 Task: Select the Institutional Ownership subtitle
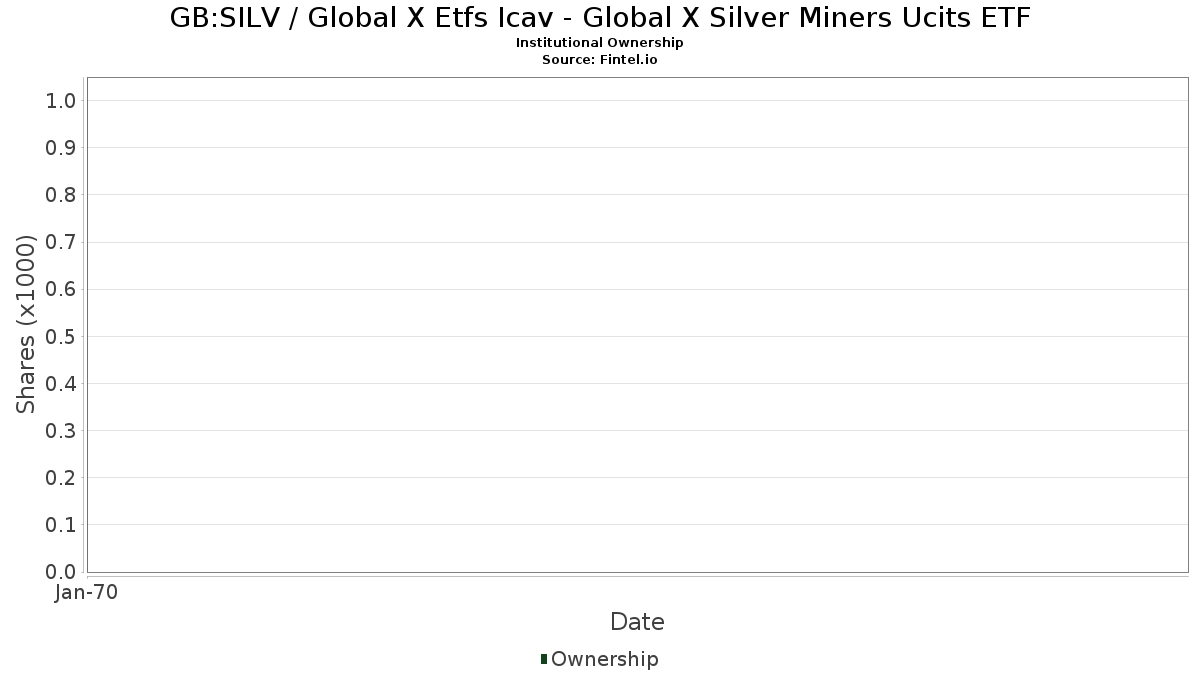coord(600,43)
